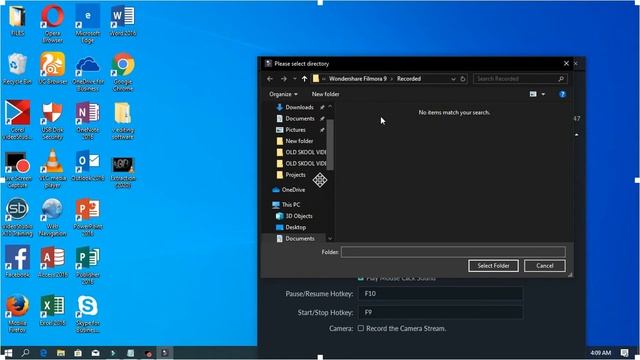
Task: Click navigation pane scroll down arrow
Action: click(x=330, y=239)
